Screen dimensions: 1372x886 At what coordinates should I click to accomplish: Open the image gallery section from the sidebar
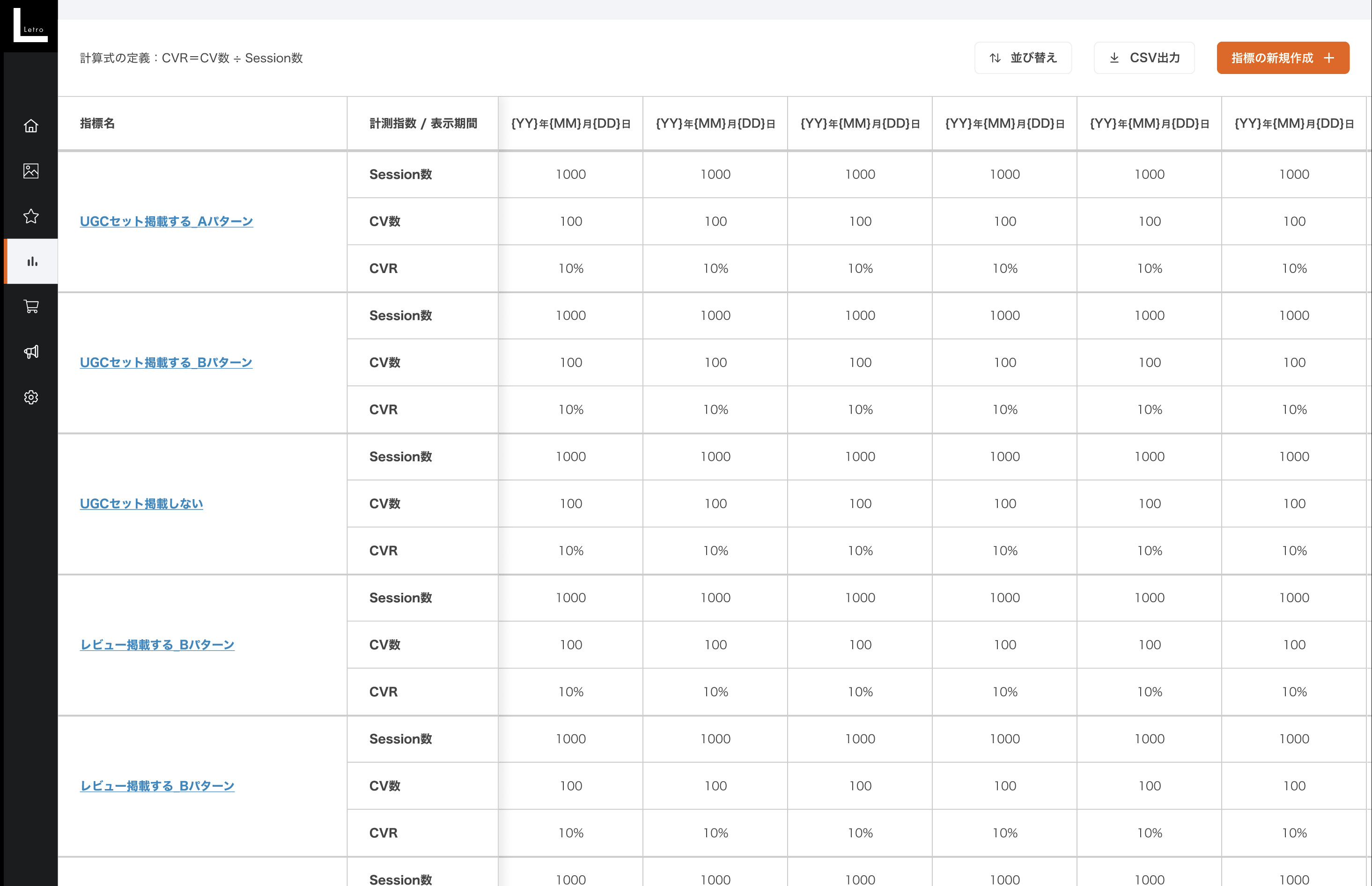30,171
